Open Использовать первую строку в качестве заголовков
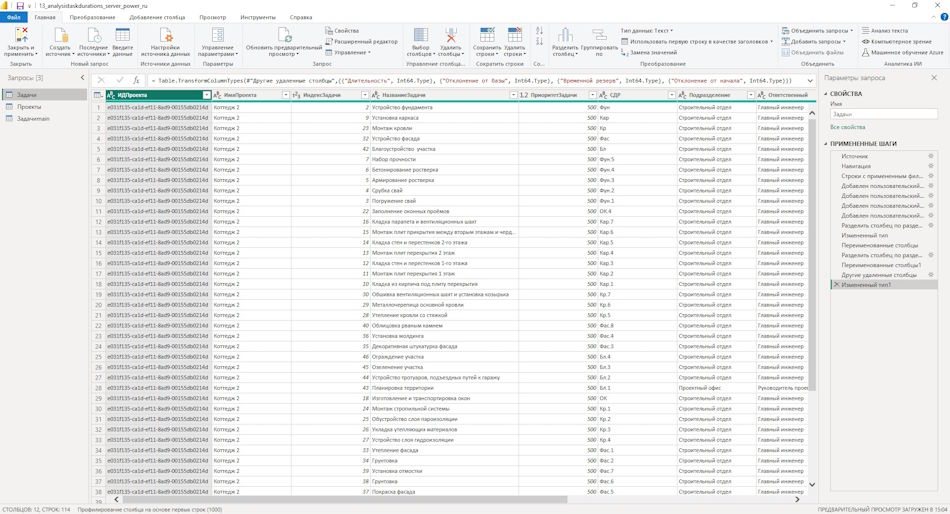Screen dimensions: 950x514 [x=697, y=41]
